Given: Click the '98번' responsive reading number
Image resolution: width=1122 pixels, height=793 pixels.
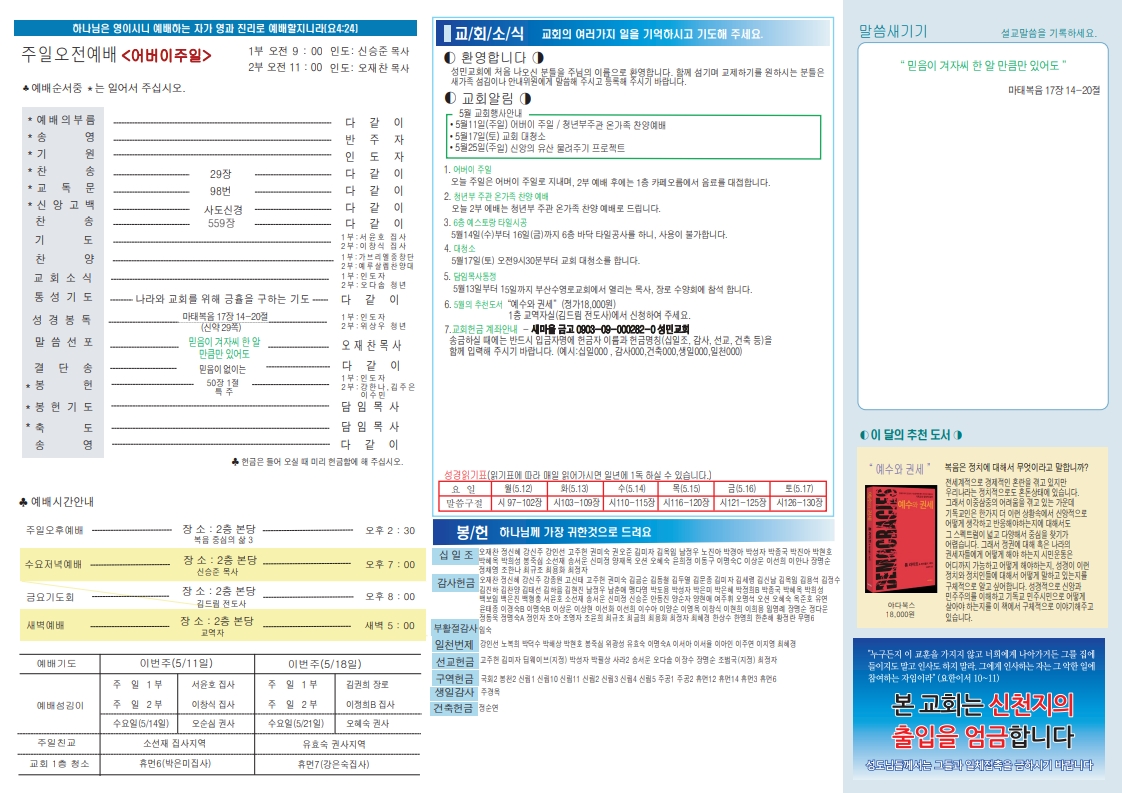Looking at the screenshot, I should [x=220, y=191].
